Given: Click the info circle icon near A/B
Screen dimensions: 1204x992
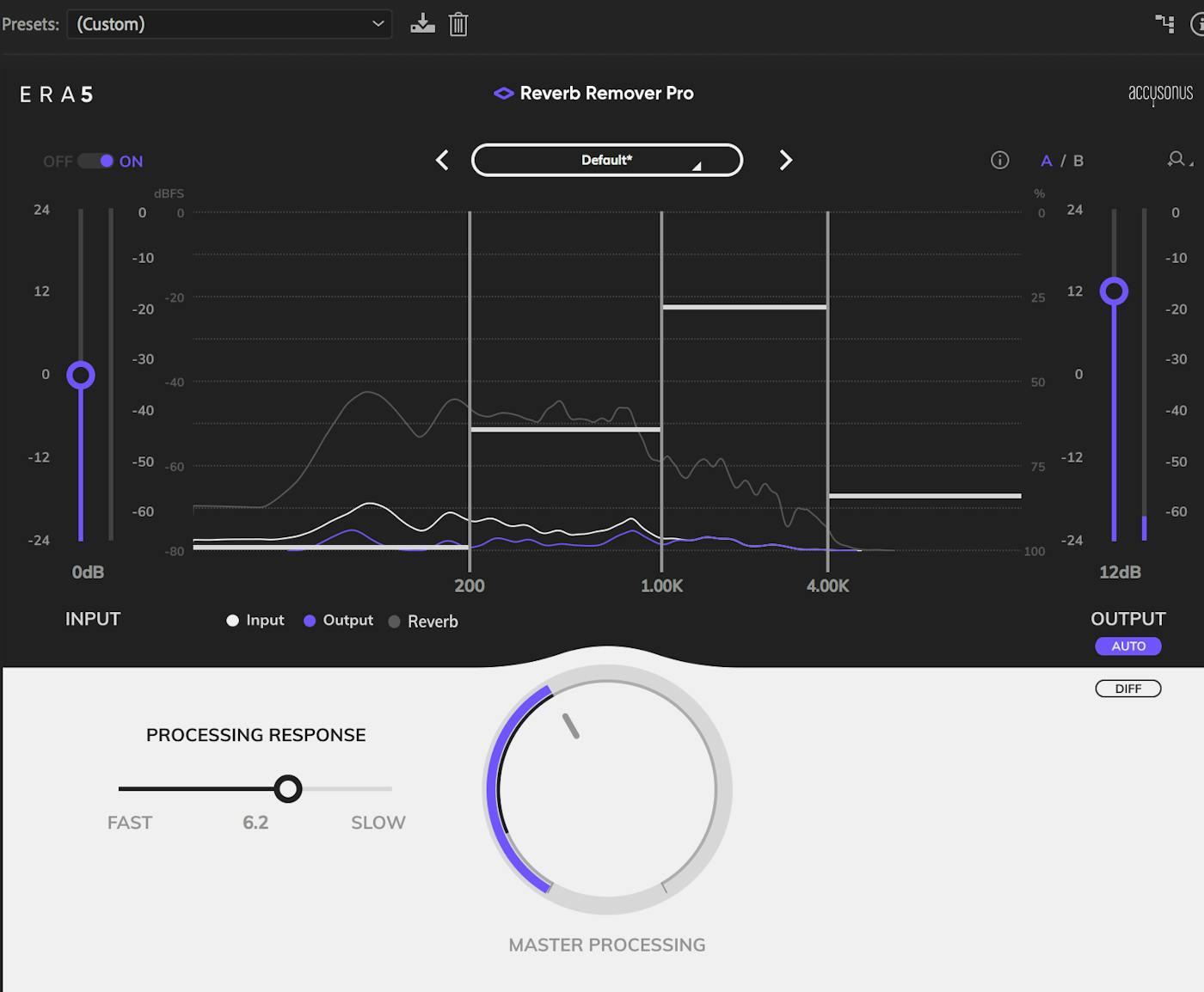Looking at the screenshot, I should 999,160.
